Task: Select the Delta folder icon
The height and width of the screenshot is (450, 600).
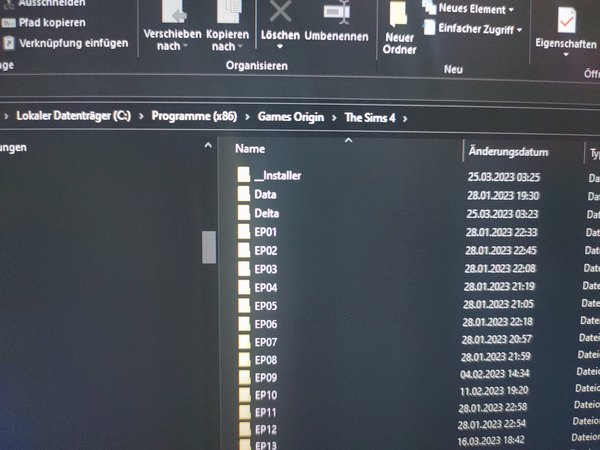Action: click(x=244, y=212)
